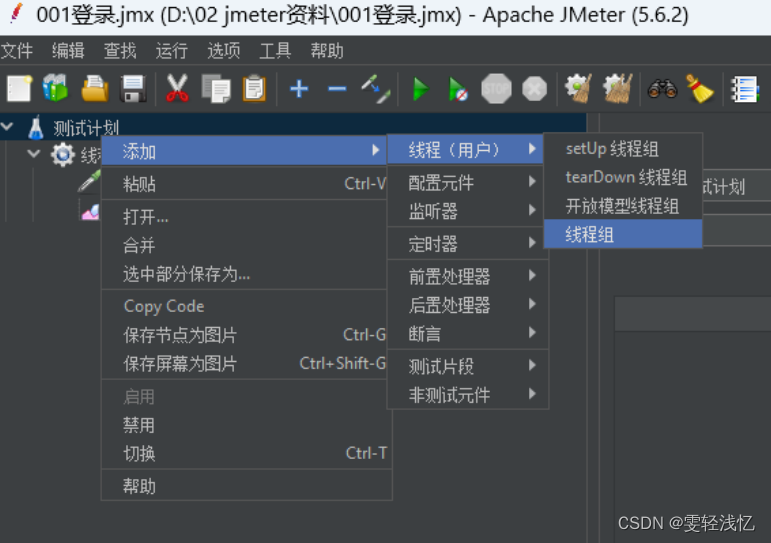Screen dimensions: 771x543
Task: Expand the 非测试元件 submenu
Action: coord(468,394)
